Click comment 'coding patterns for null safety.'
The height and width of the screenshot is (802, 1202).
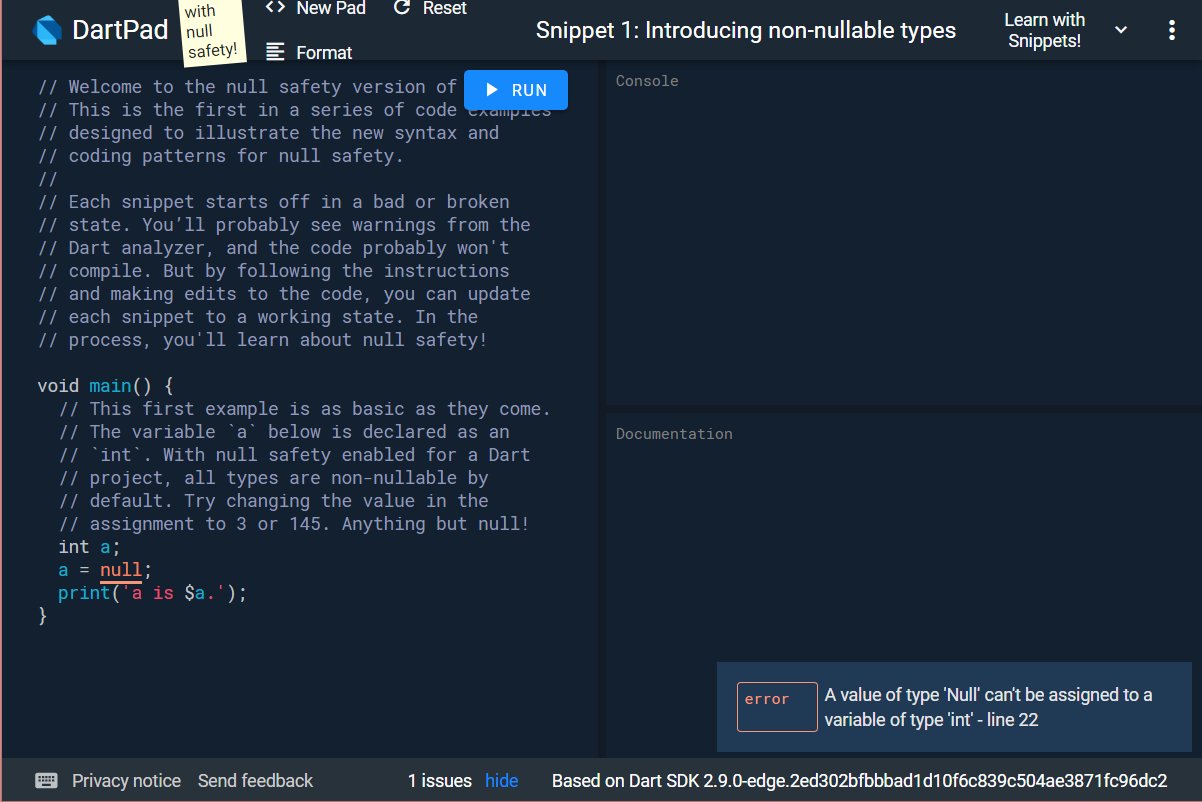(x=221, y=156)
